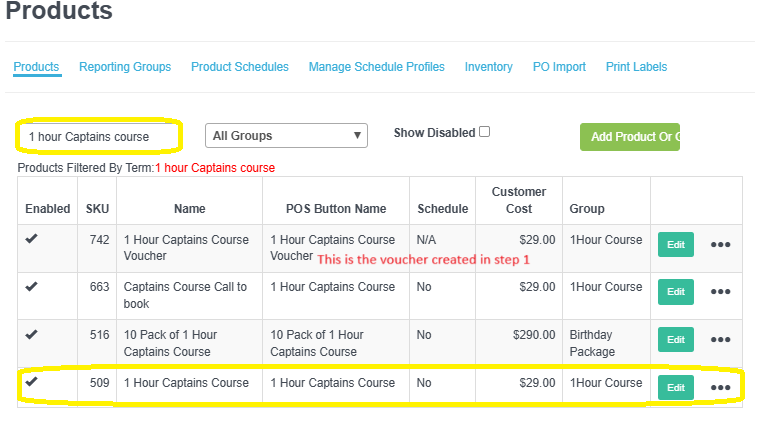
Task: Click name '1 Hour Captains Course Voucher'
Action: (x=186, y=248)
